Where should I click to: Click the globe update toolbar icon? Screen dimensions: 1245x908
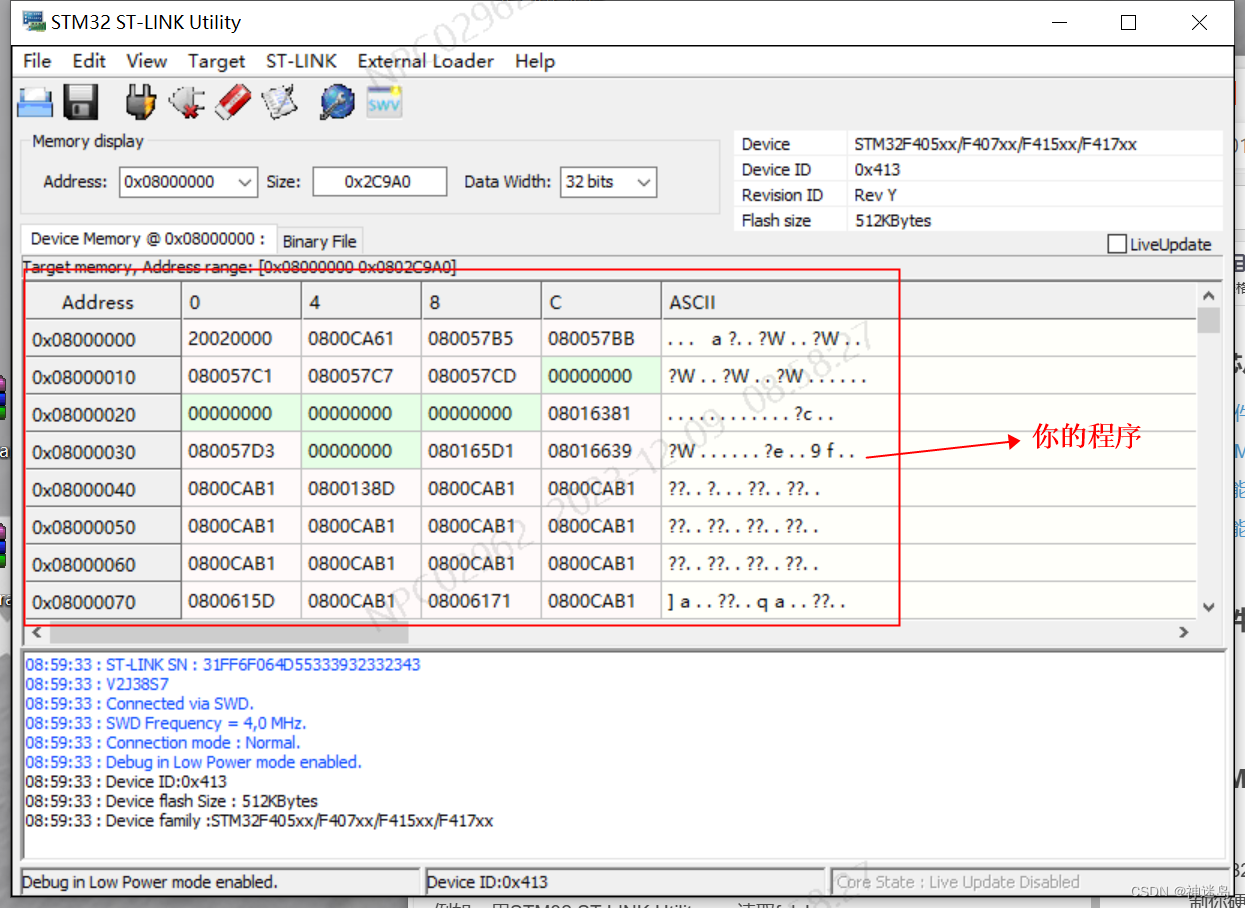tap(337, 102)
